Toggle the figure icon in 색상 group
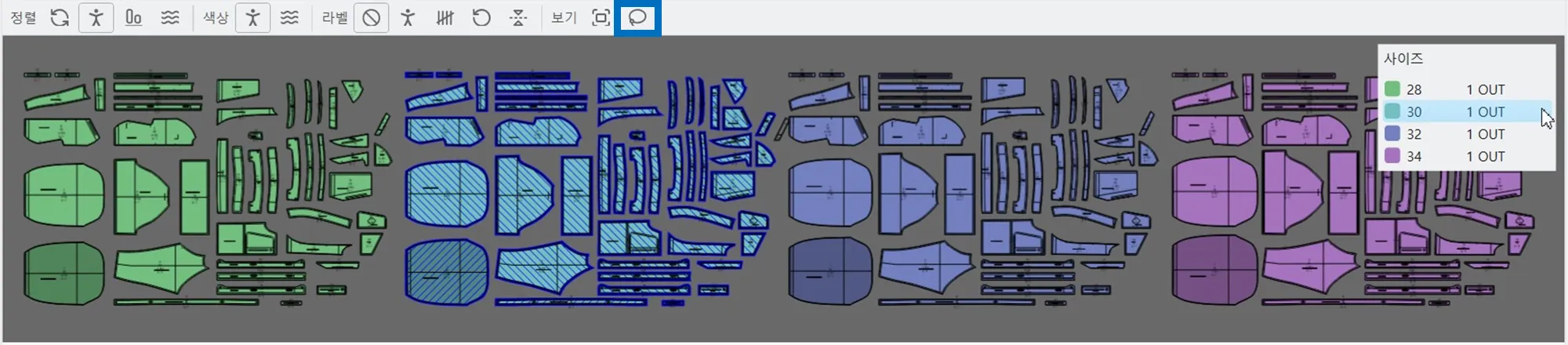The width and height of the screenshot is (1568, 345). [x=252, y=17]
